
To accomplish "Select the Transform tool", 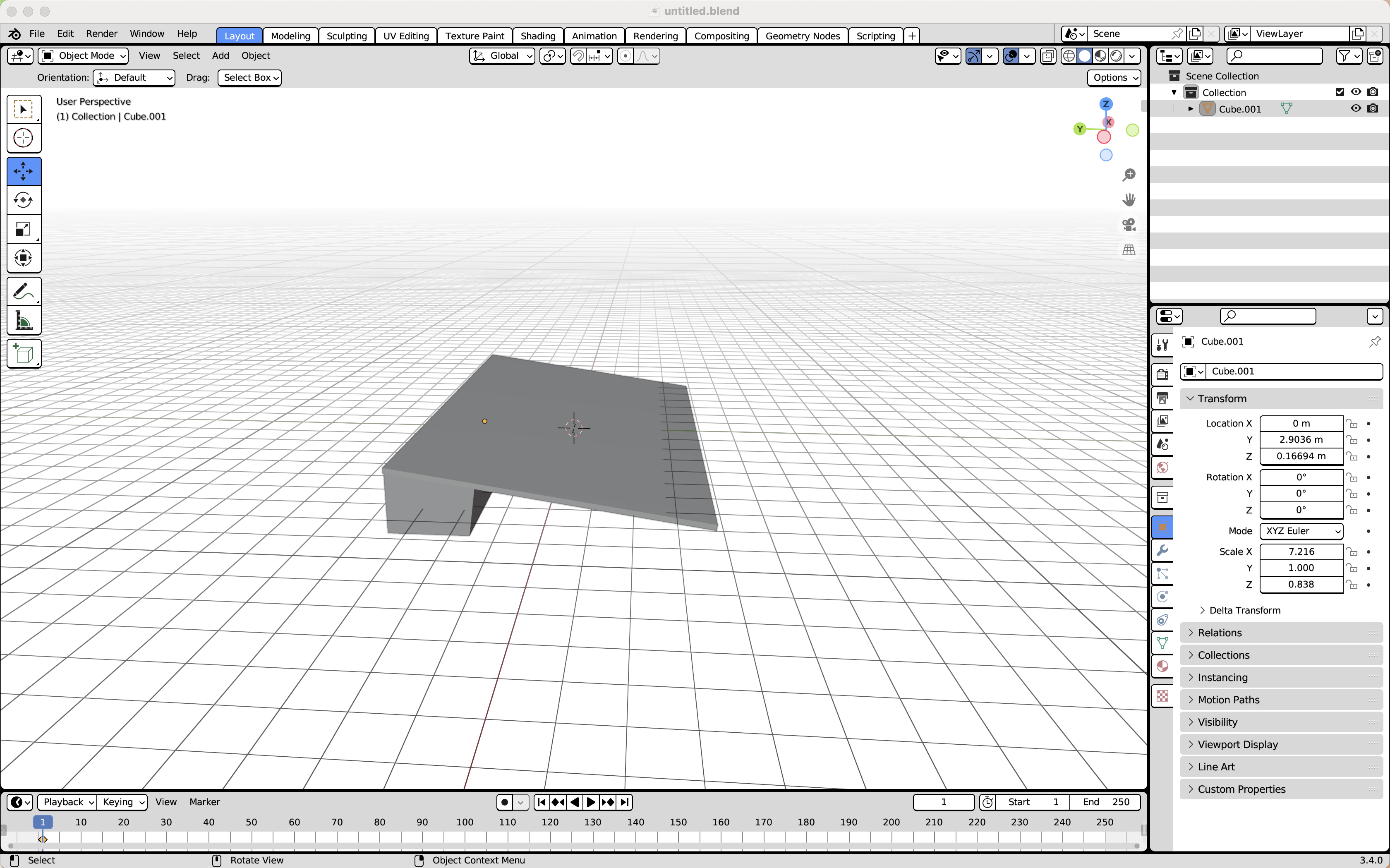I will pyautogui.click(x=24, y=258).
